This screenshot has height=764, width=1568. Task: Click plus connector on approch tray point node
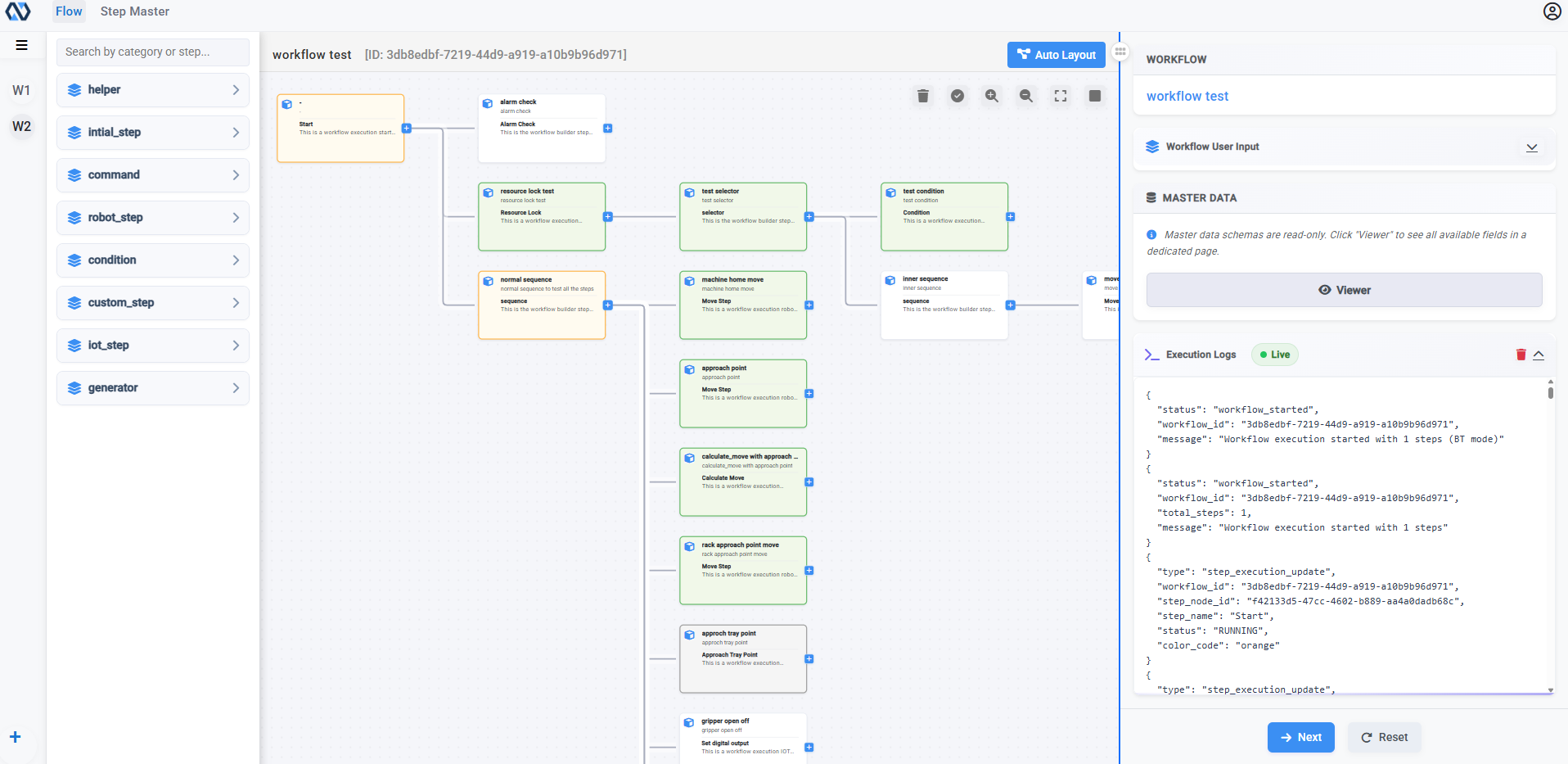(x=809, y=659)
